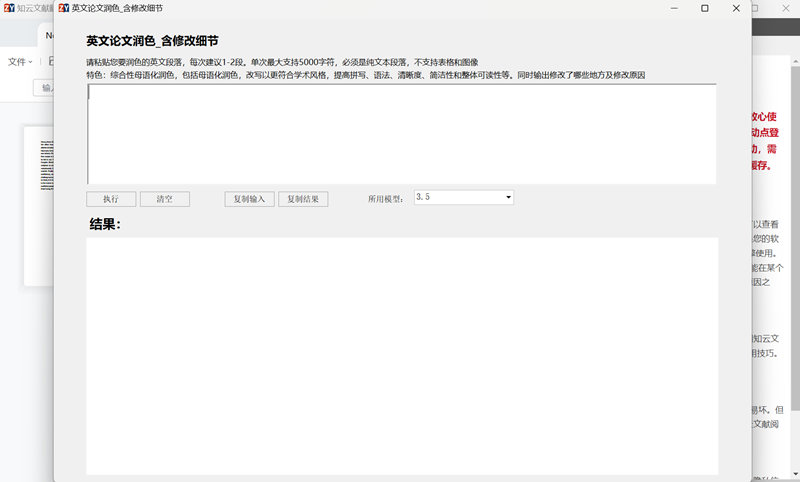Click the 知云文献翻译 app icon behind the dialog
Screen dimensions: 800x482
(x=9, y=8)
